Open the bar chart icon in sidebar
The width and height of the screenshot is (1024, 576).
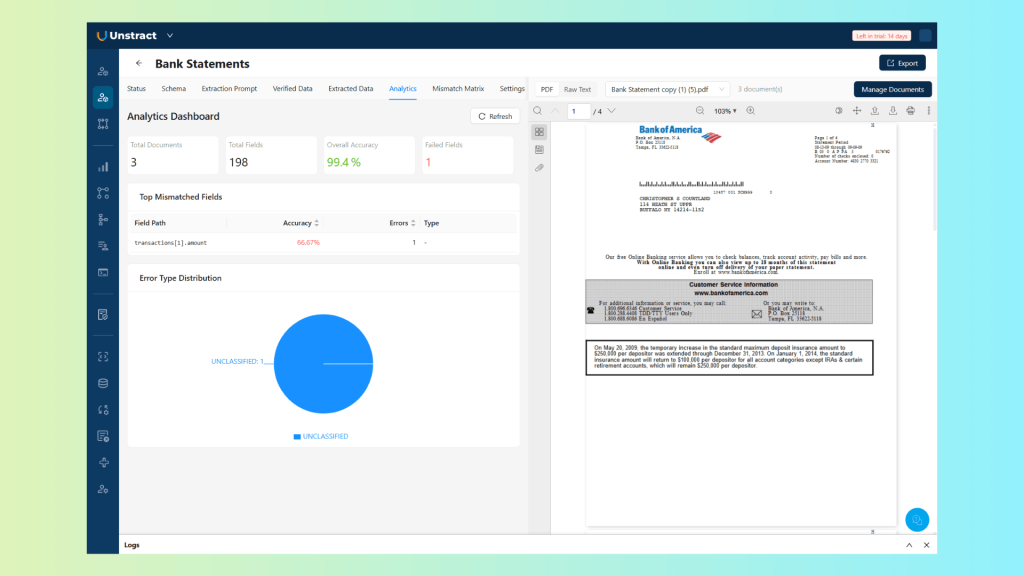coord(103,167)
